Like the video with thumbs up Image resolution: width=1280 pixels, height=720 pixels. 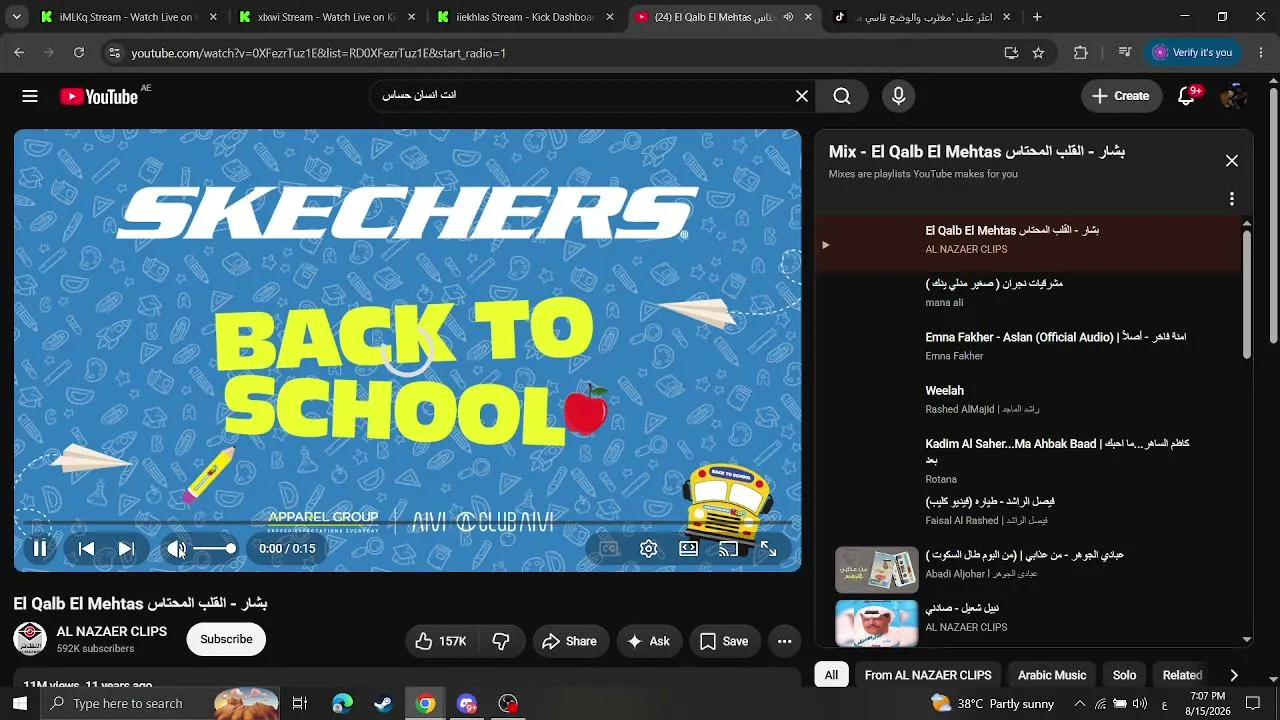point(441,641)
